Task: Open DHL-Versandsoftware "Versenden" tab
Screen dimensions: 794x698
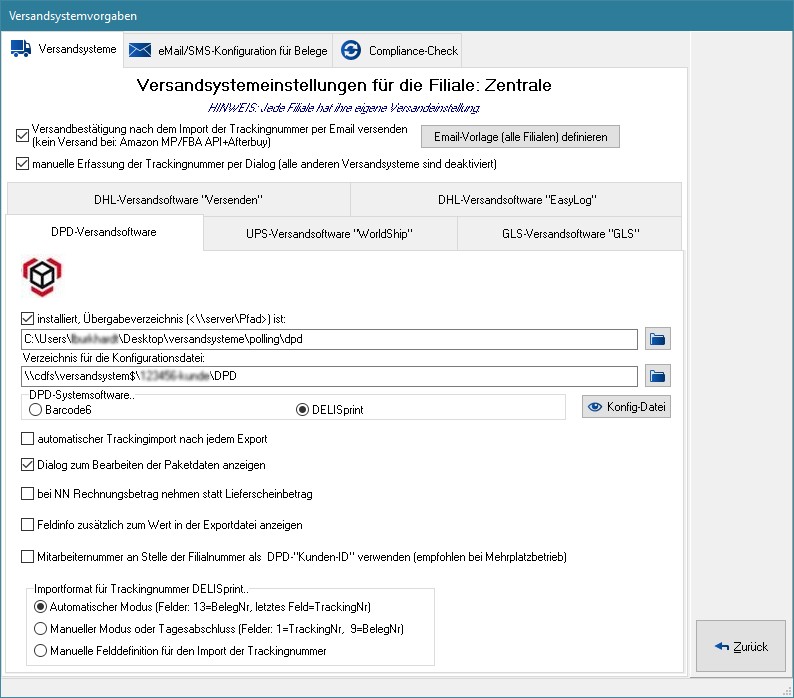Action: [x=178, y=200]
